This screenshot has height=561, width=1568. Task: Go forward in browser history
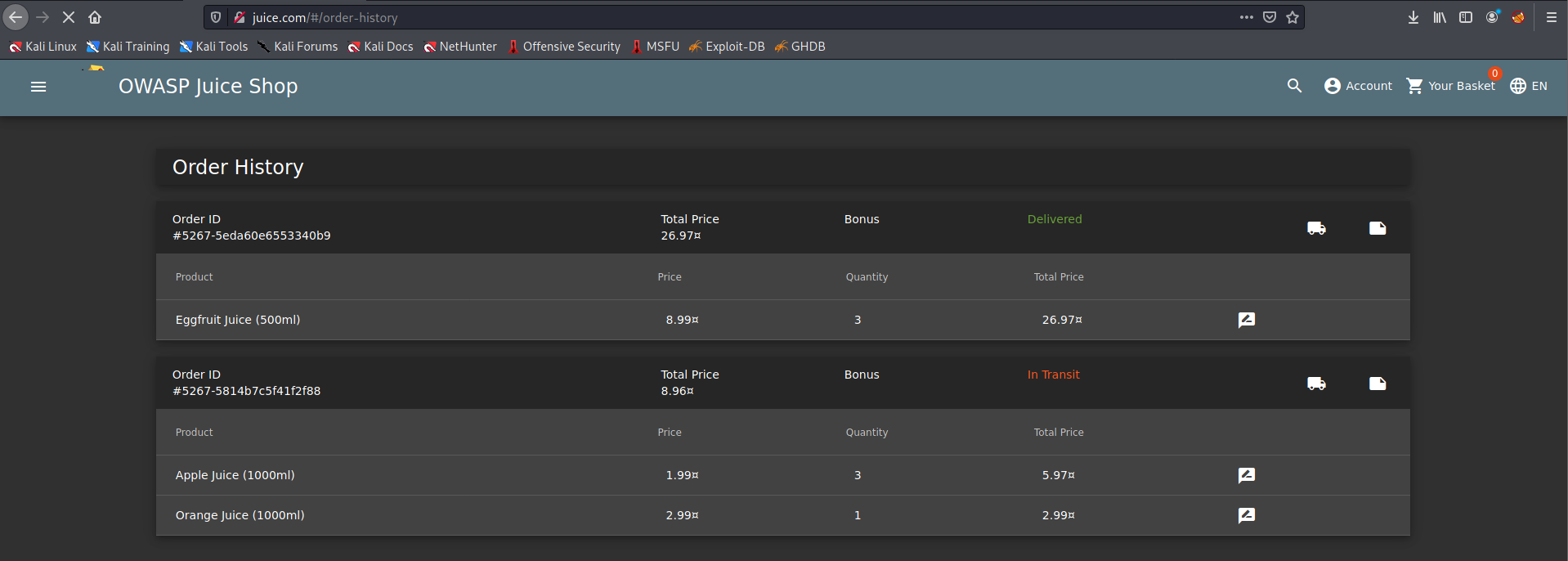pos(43,17)
